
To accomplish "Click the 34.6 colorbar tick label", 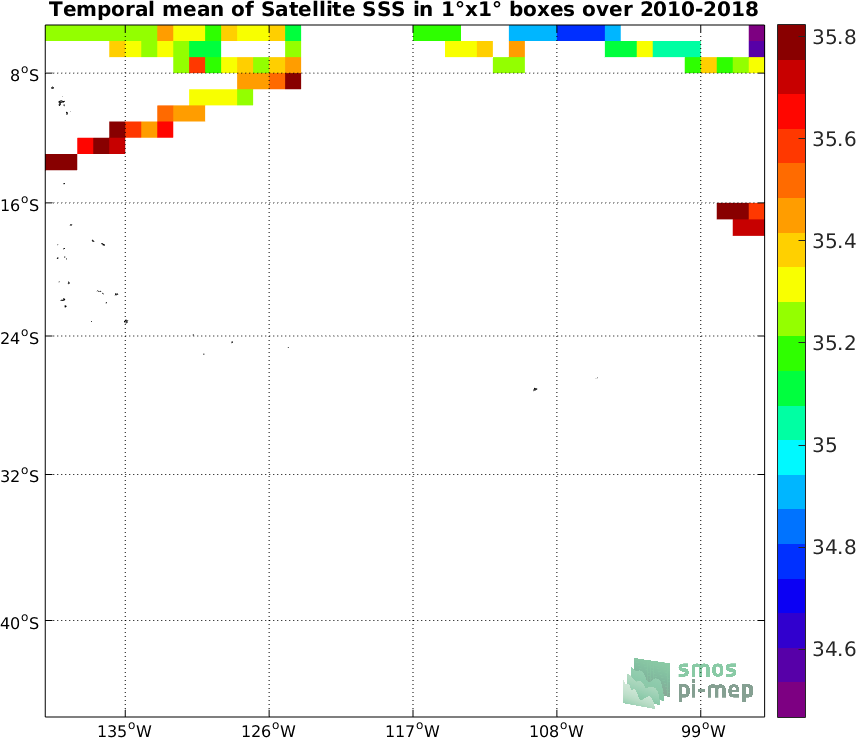I will [834, 648].
